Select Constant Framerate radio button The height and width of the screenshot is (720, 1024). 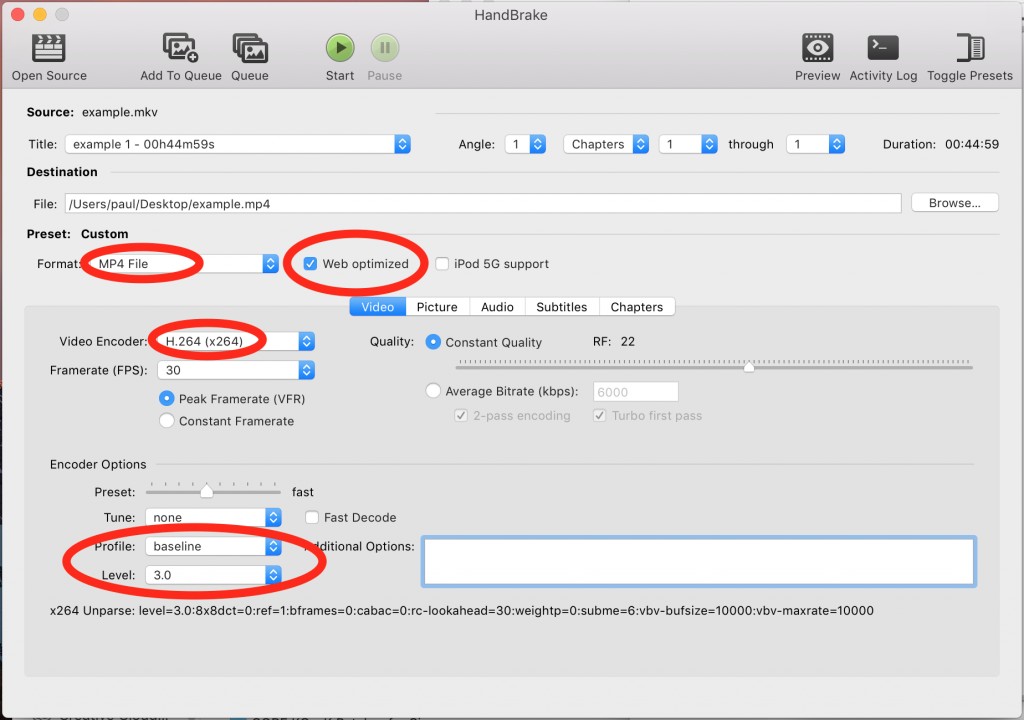(x=167, y=421)
